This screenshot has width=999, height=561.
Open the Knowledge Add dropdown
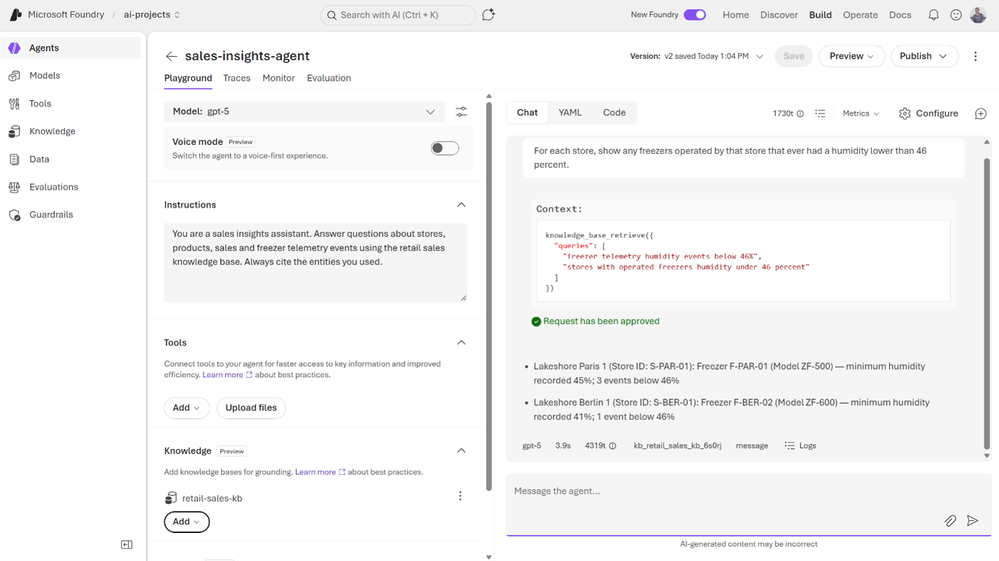point(186,522)
